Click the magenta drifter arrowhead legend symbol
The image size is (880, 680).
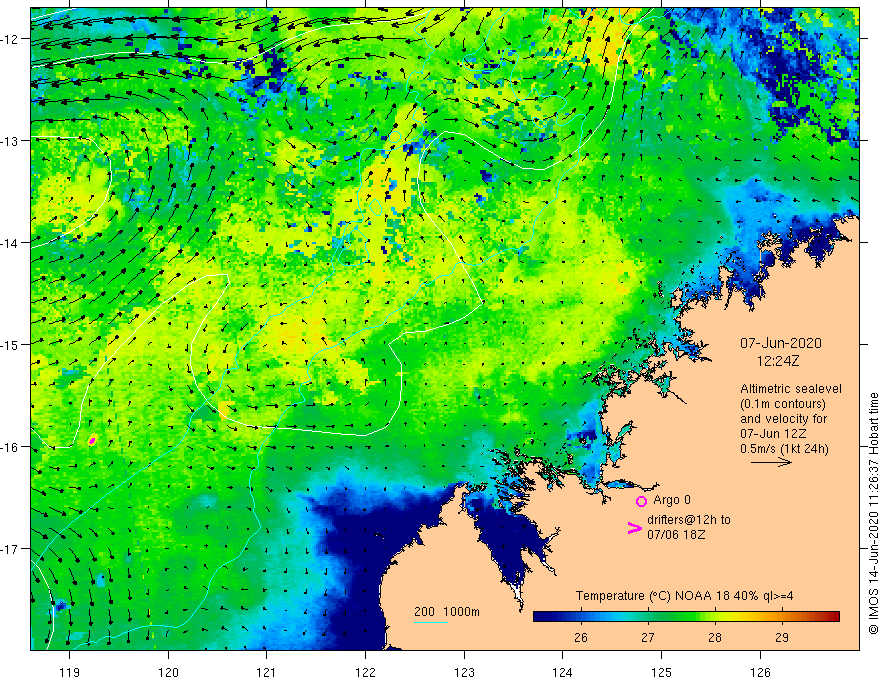[x=634, y=527]
